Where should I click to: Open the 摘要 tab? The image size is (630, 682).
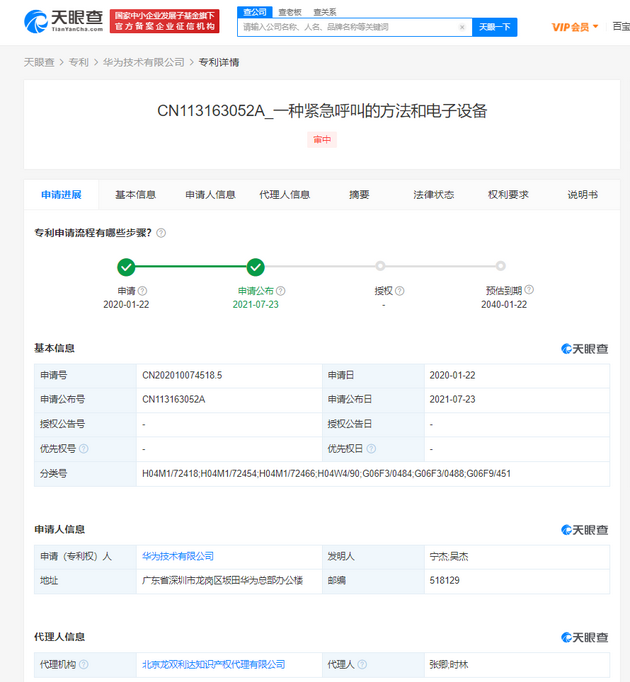coord(359,194)
